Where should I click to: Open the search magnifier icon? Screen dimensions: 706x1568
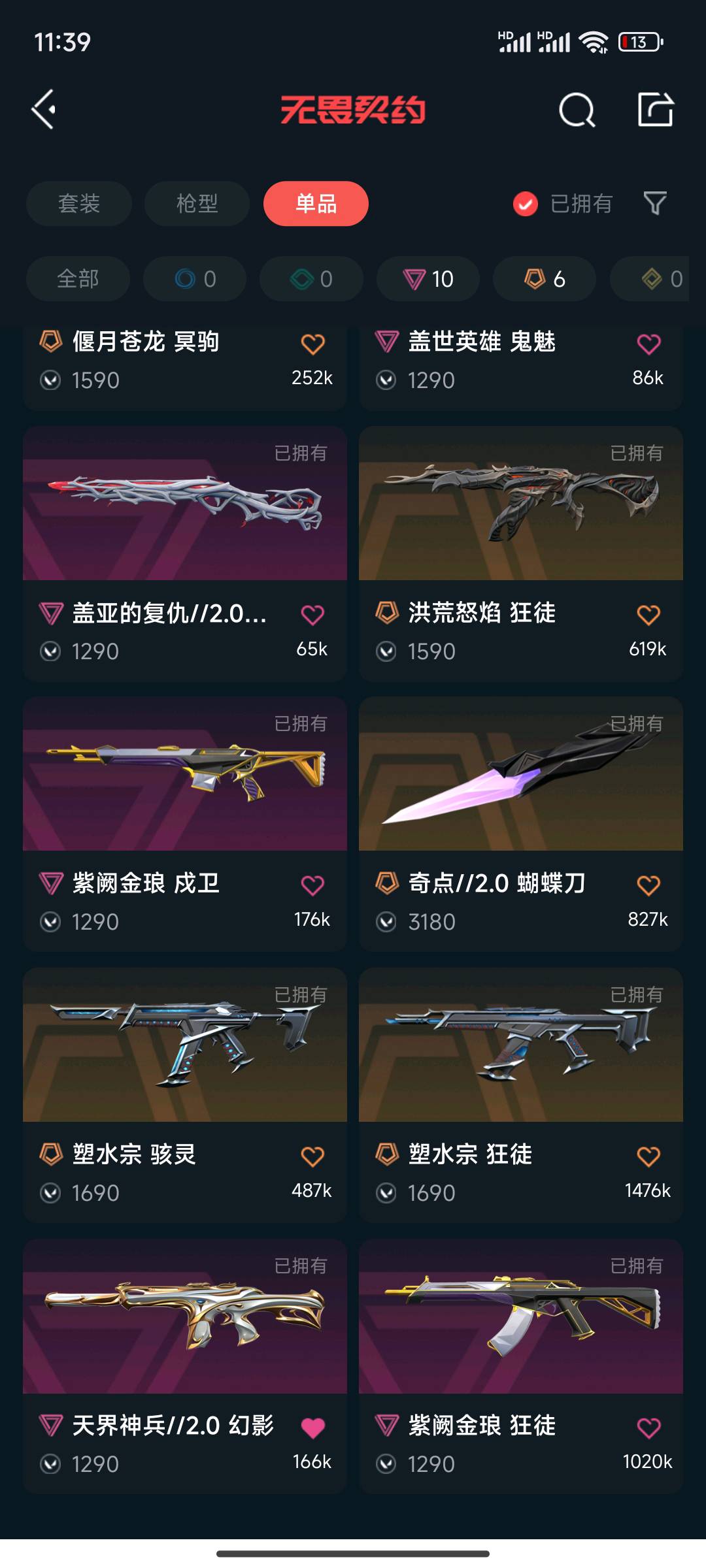[x=577, y=110]
